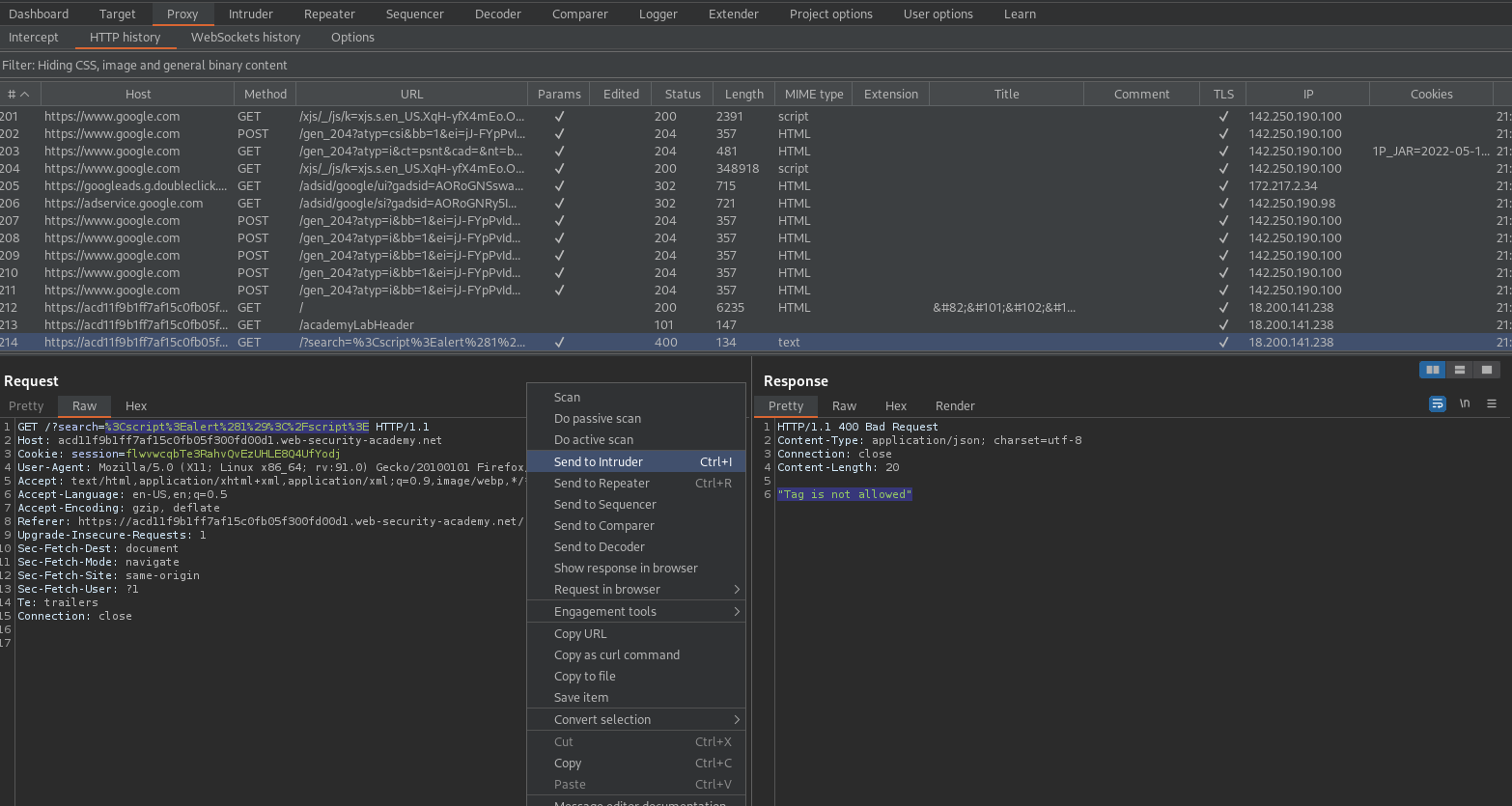Click the Referer header line in request
This screenshot has width=1512, height=806.
270,521
